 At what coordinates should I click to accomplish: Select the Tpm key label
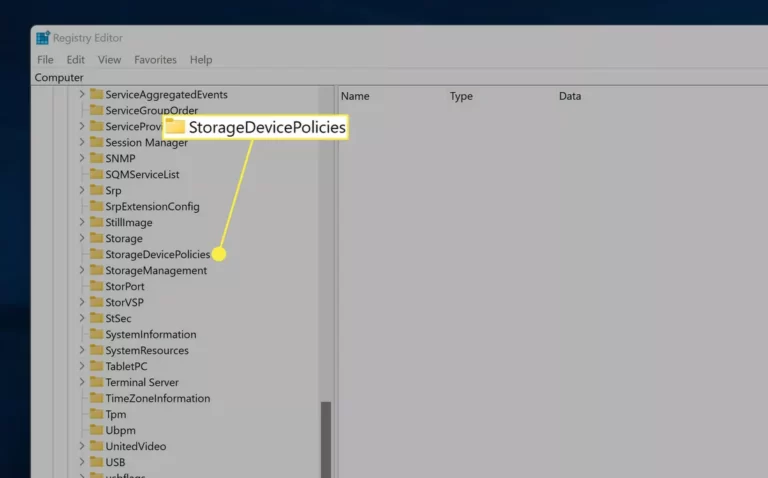tap(116, 414)
